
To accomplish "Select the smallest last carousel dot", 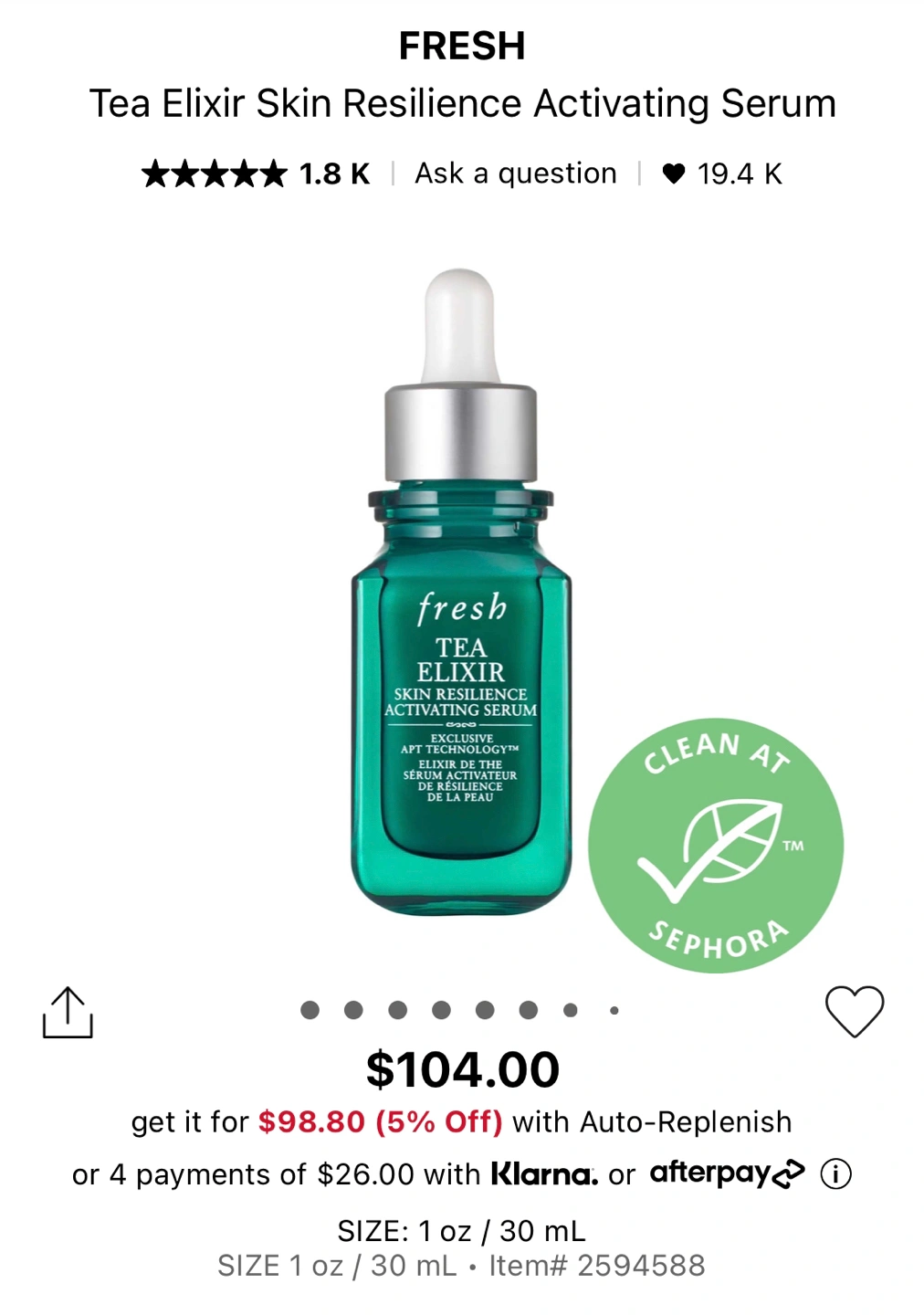I will click(614, 1010).
